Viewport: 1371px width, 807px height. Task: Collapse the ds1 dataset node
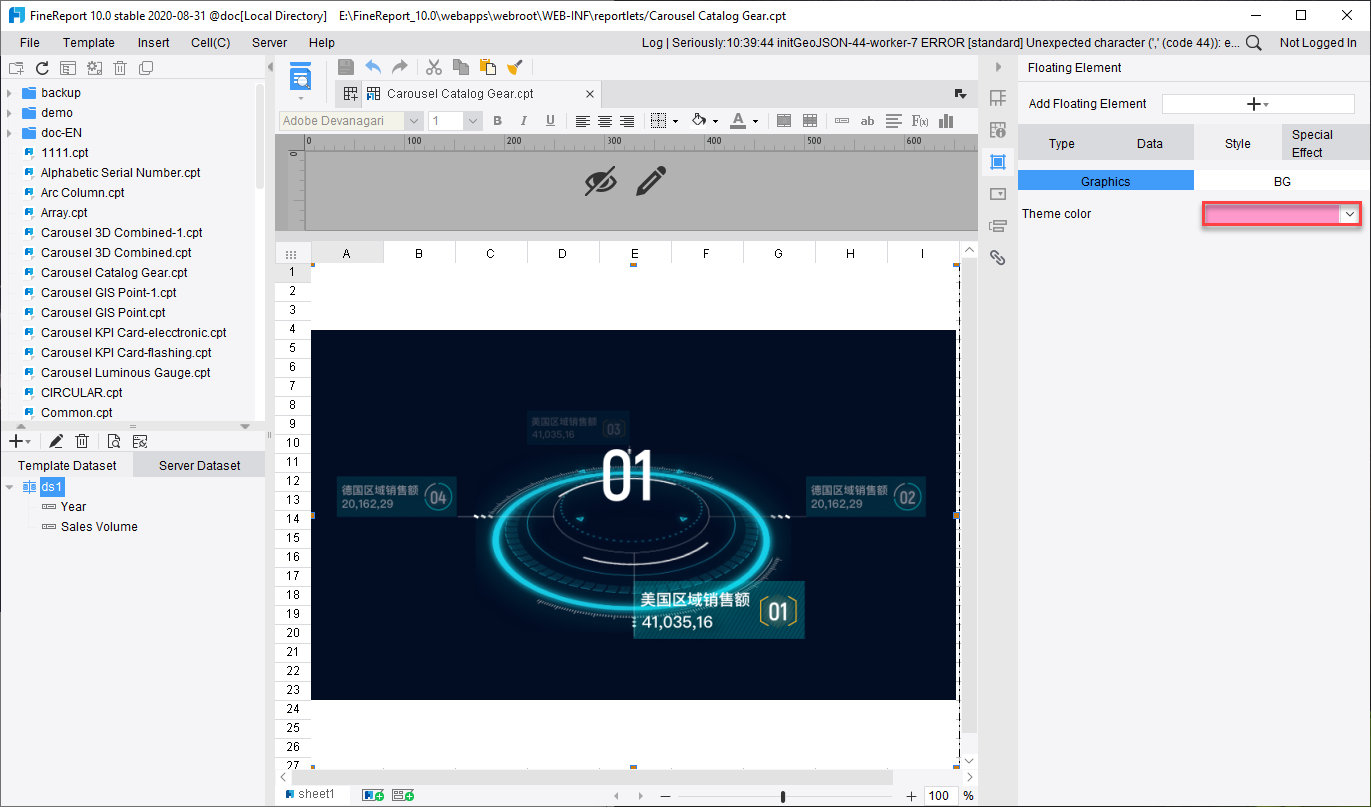[9, 487]
